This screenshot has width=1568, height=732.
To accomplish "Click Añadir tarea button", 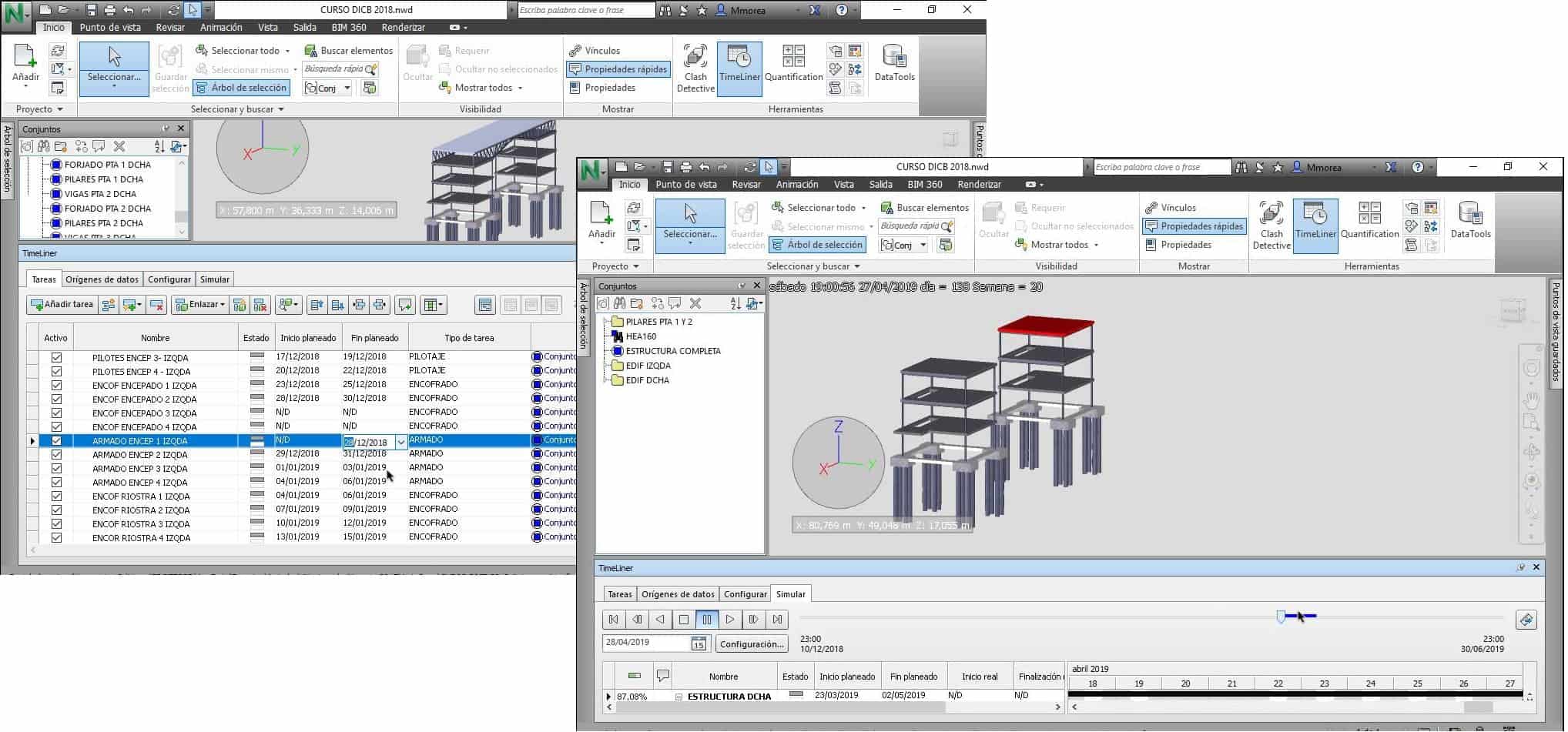I will click(x=61, y=305).
